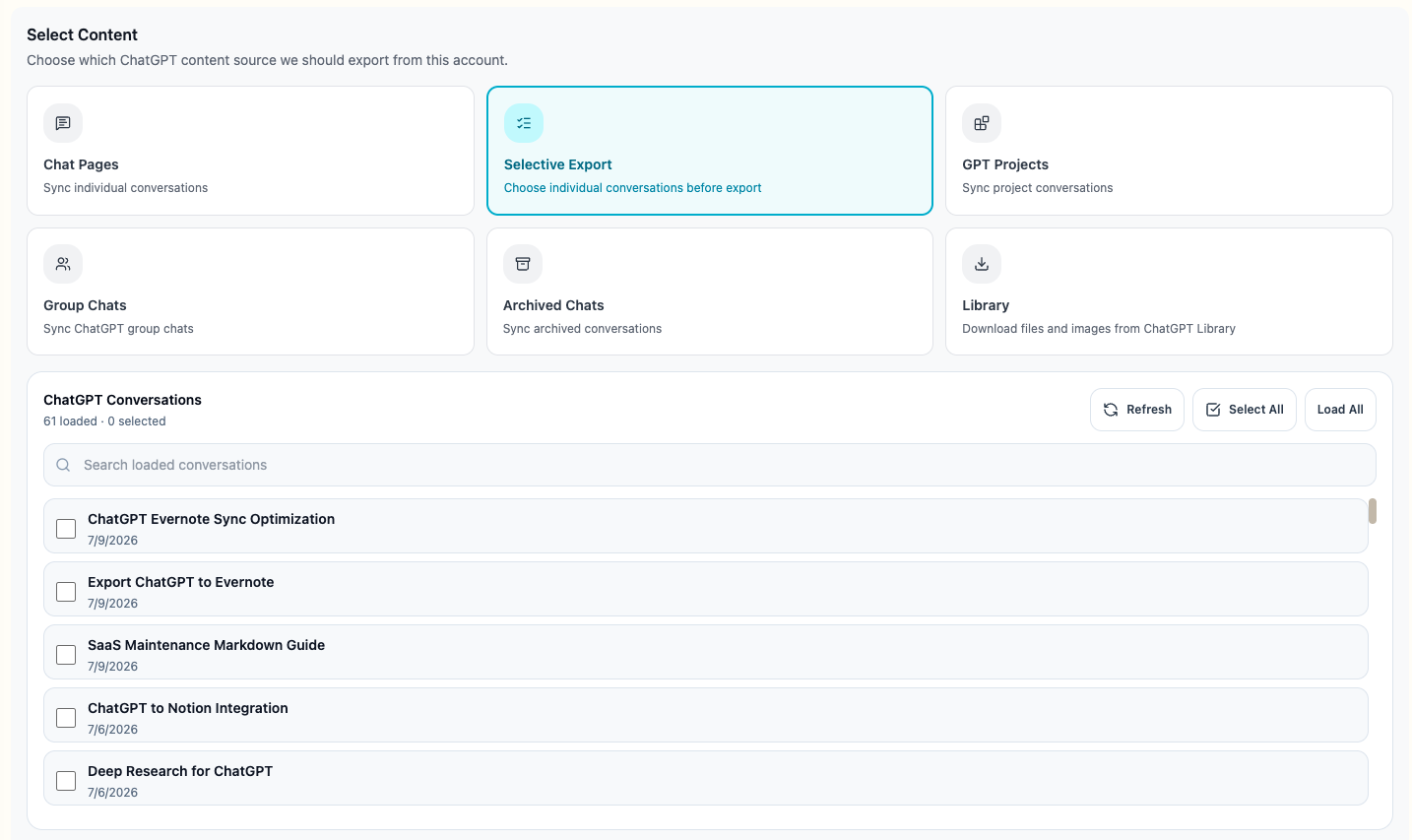This screenshot has width=1412, height=840.
Task: Choose the Chat Pages content source
Action: (x=250, y=151)
